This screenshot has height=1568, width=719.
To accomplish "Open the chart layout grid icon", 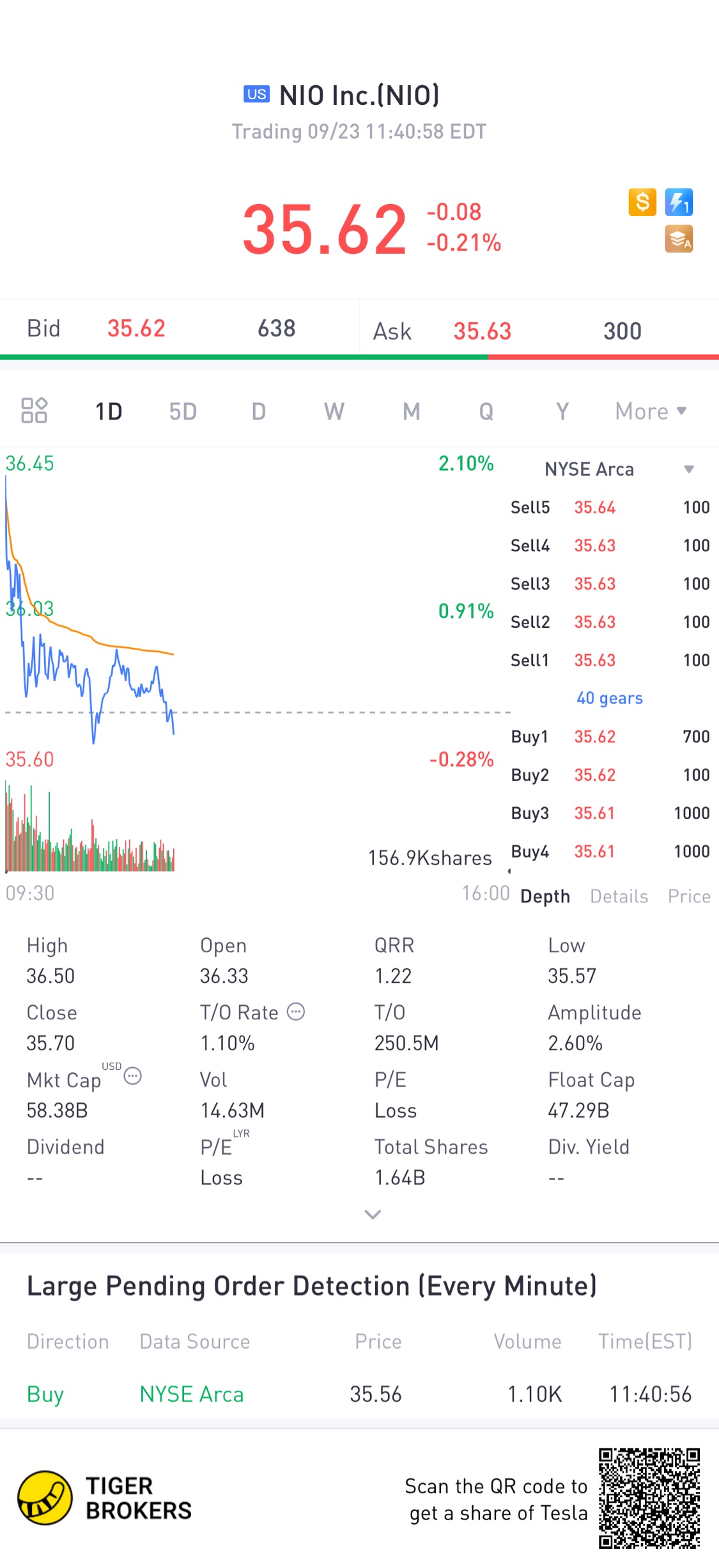I will point(34,411).
